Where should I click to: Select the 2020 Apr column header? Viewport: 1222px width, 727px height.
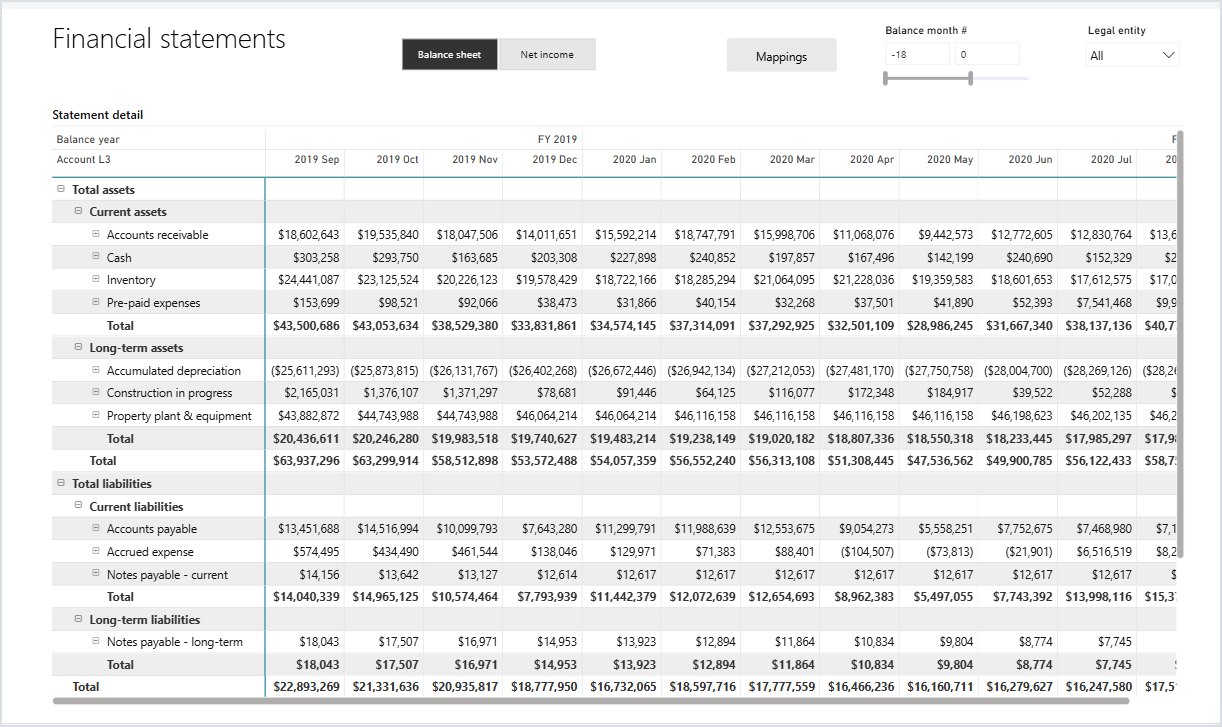pyautogui.click(x=872, y=159)
